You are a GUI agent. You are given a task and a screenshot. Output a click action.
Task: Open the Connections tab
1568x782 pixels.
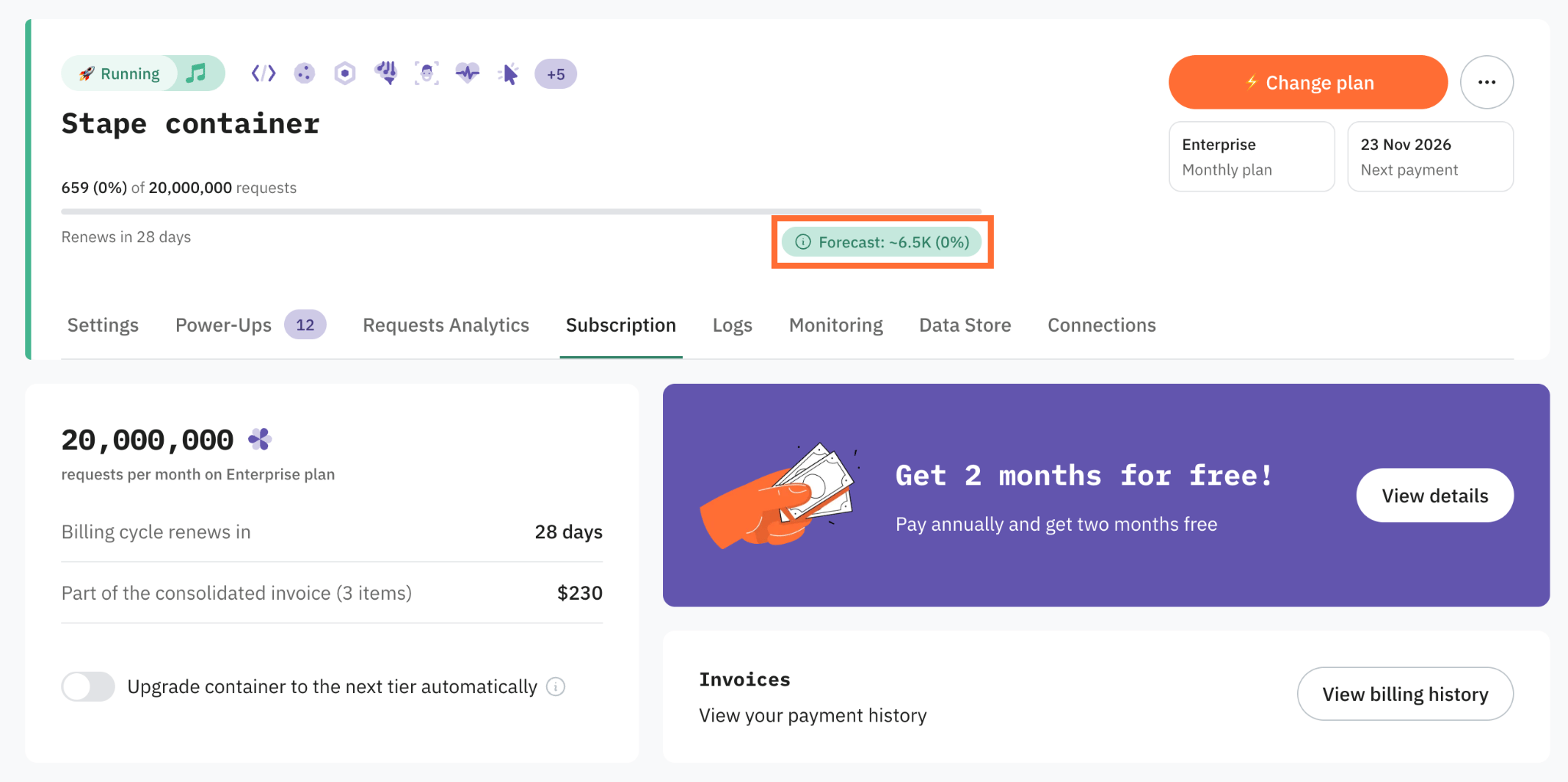[1102, 326]
